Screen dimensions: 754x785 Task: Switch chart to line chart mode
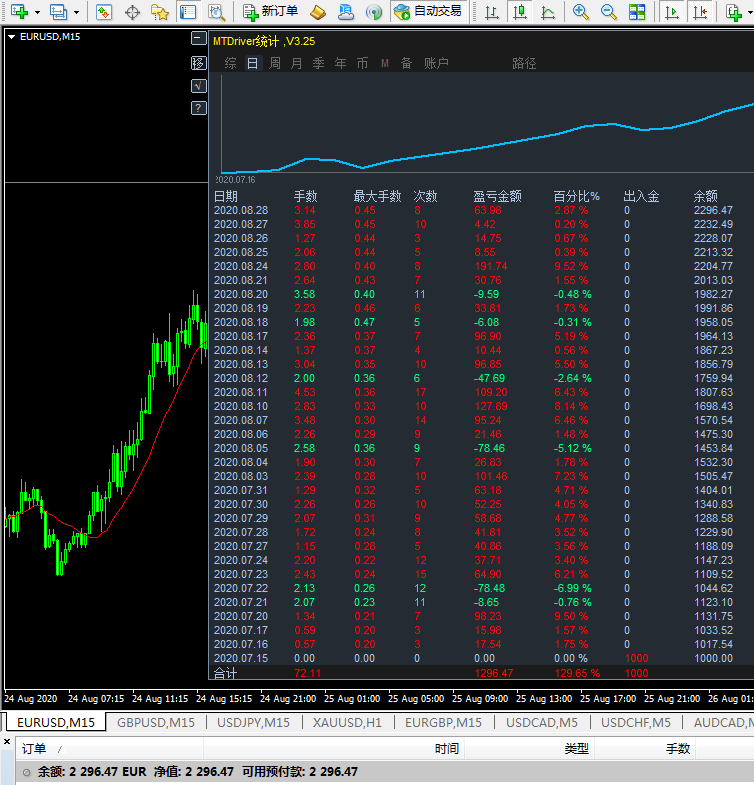click(548, 12)
